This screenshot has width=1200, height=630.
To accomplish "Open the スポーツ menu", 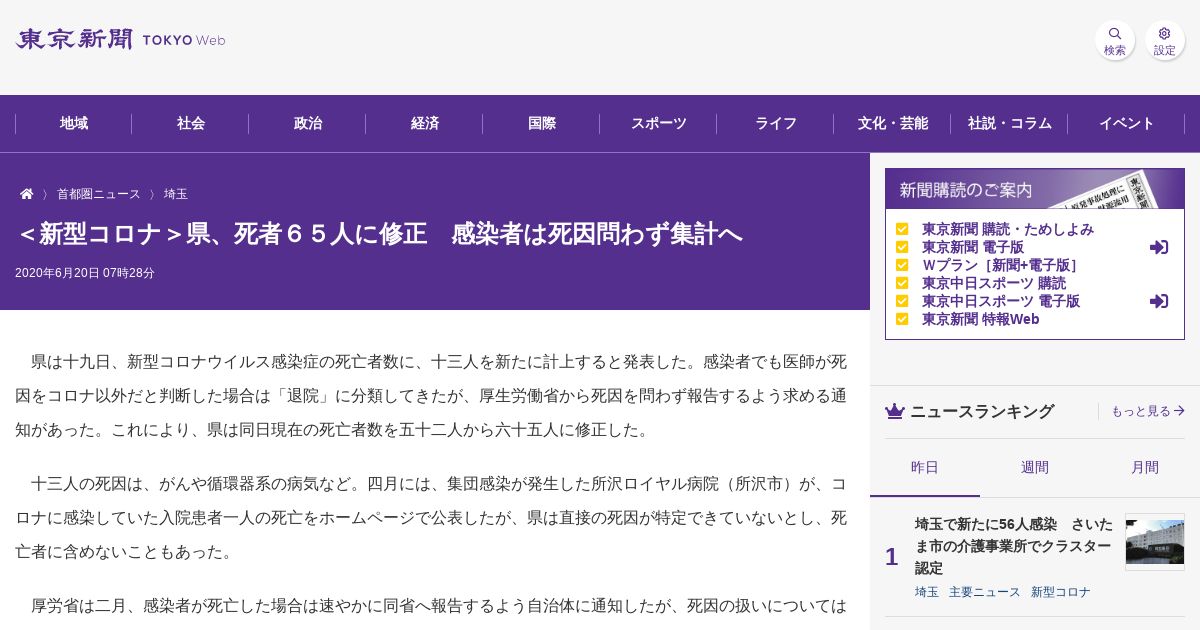I will pos(659,124).
